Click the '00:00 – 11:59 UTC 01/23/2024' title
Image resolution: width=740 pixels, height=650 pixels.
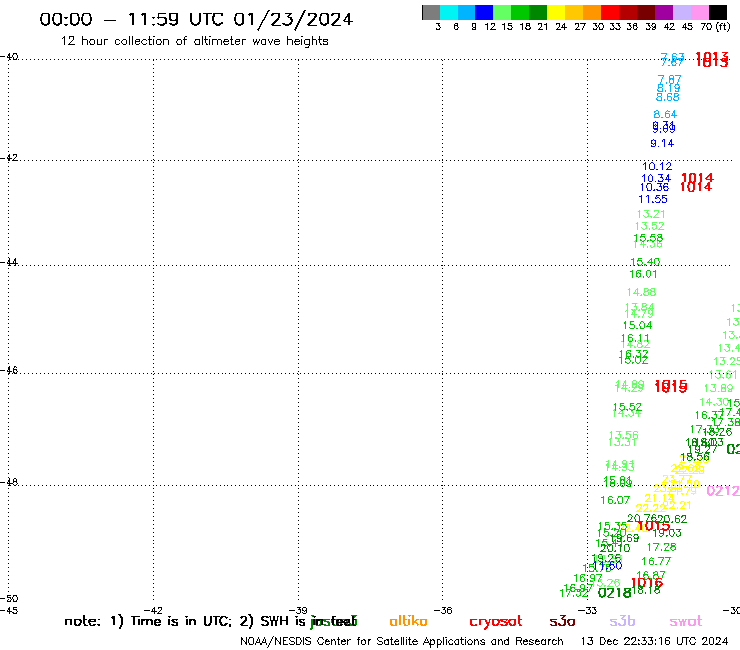pyautogui.click(x=196, y=19)
